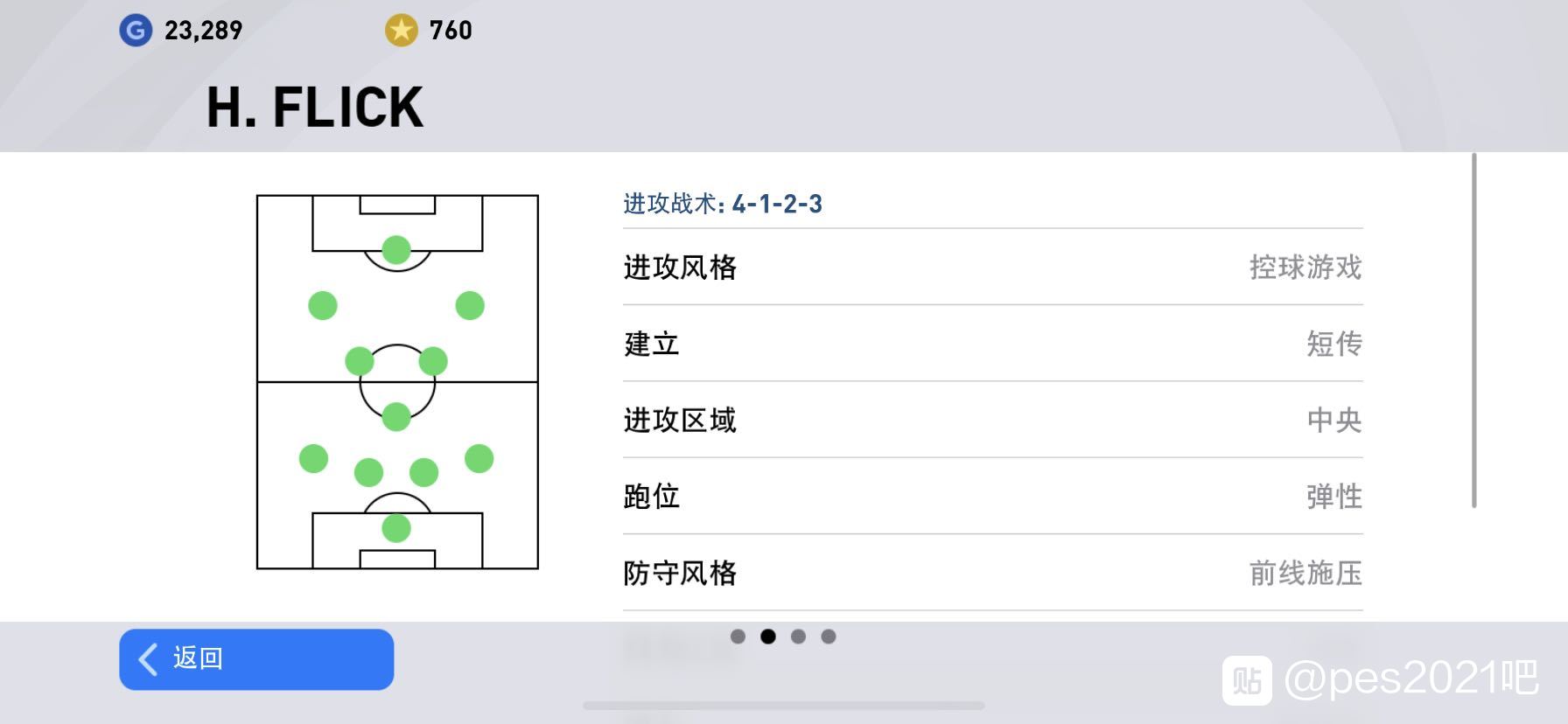
Task: Open the 防守风格 前线施压 row
Action: (x=993, y=573)
